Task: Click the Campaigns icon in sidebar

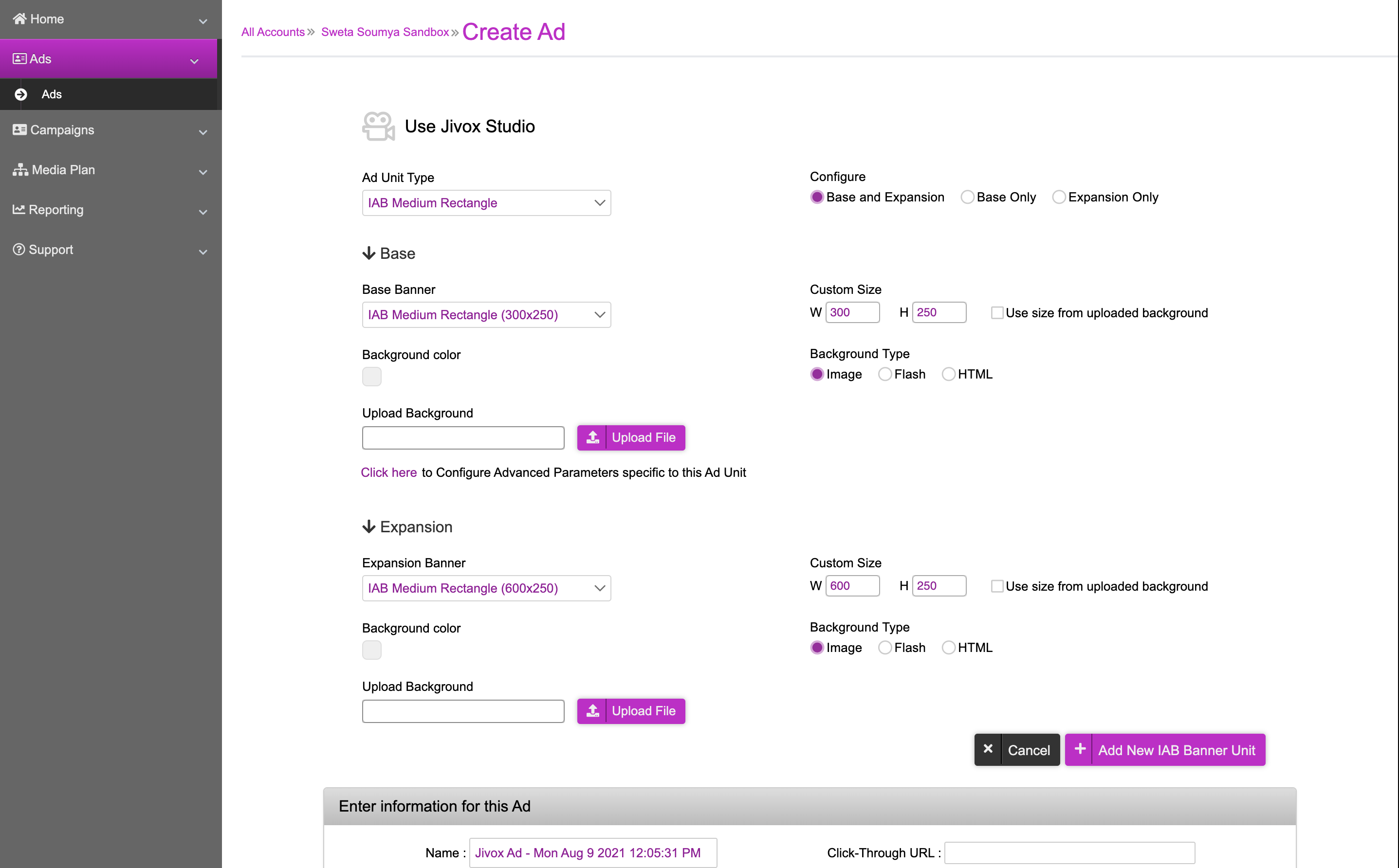Action: (19, 130)
